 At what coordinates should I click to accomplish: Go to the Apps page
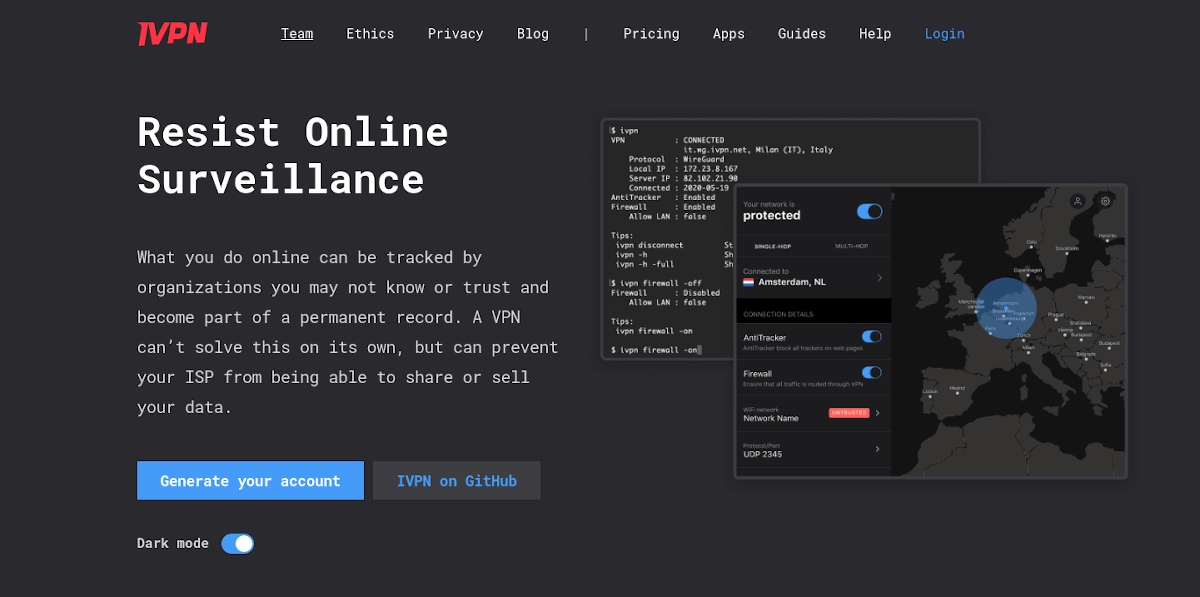729,34
